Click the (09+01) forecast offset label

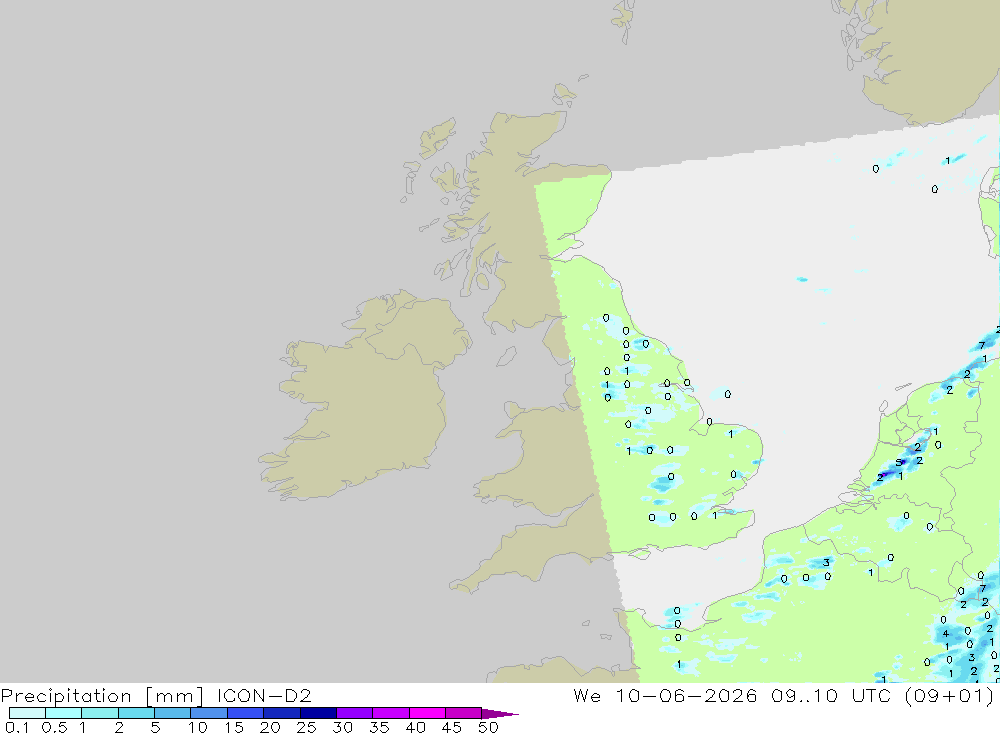[949, 695]
